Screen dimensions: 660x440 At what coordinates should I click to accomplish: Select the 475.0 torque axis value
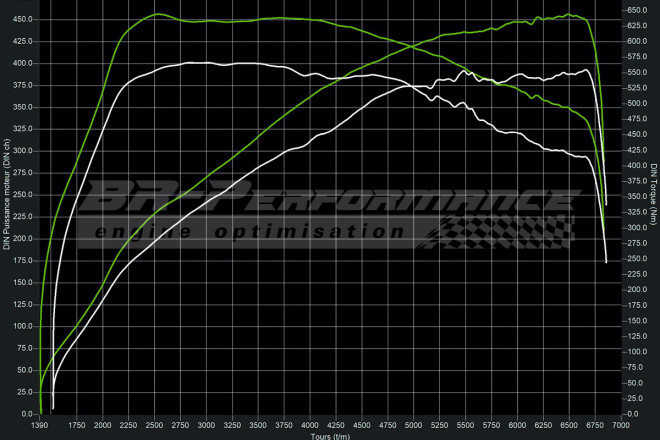tap(637, 119)
